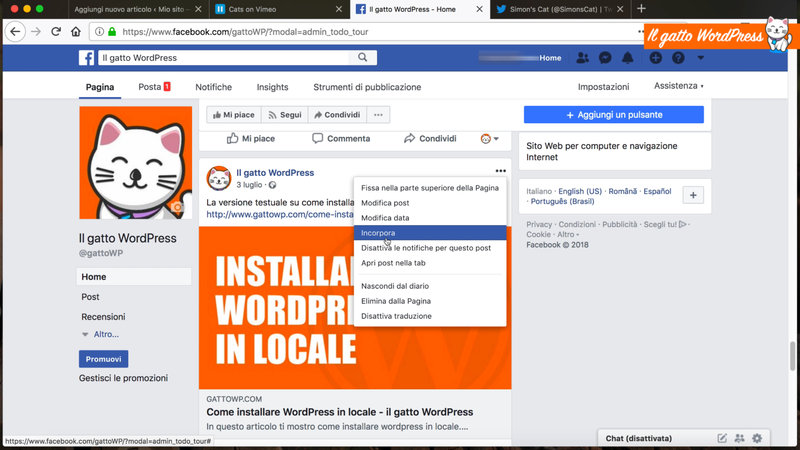Select Fissa nella parte superiore della Pagina
The height and width of the screenshot is (450, 800).
click(x=430, y=188)
